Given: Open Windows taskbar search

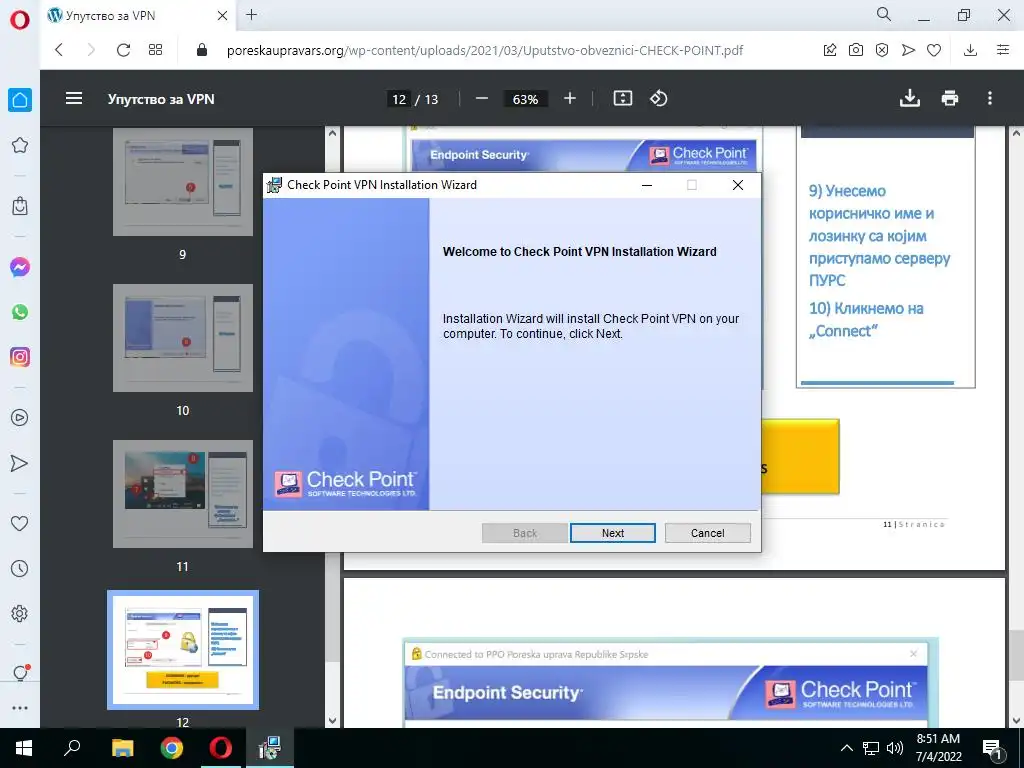Looking at the screenshot, I should [72, 748].
